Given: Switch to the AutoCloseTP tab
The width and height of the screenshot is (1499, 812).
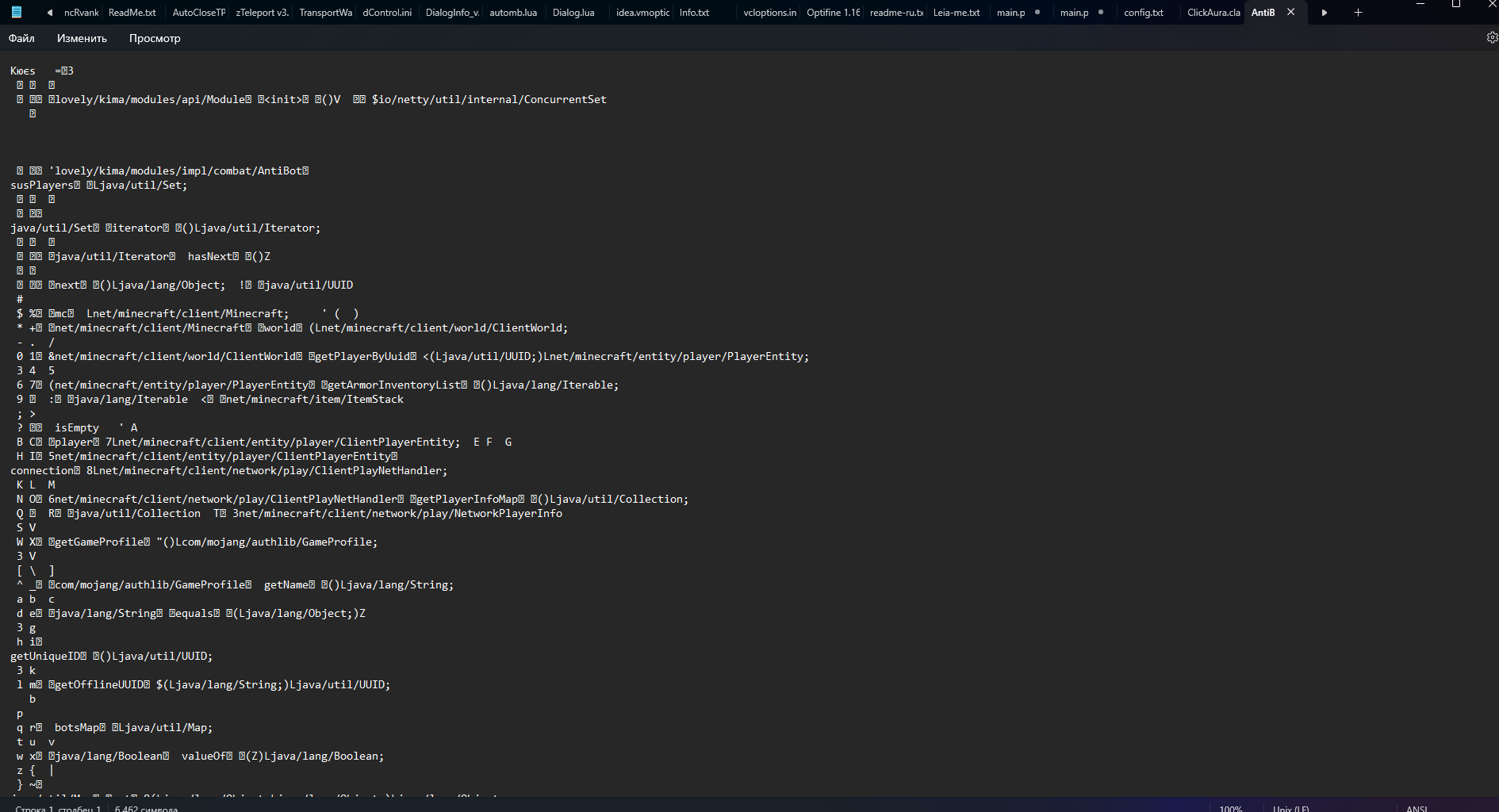Looking at the screenshot, I should pyautogui.click(x=199, y=13).
